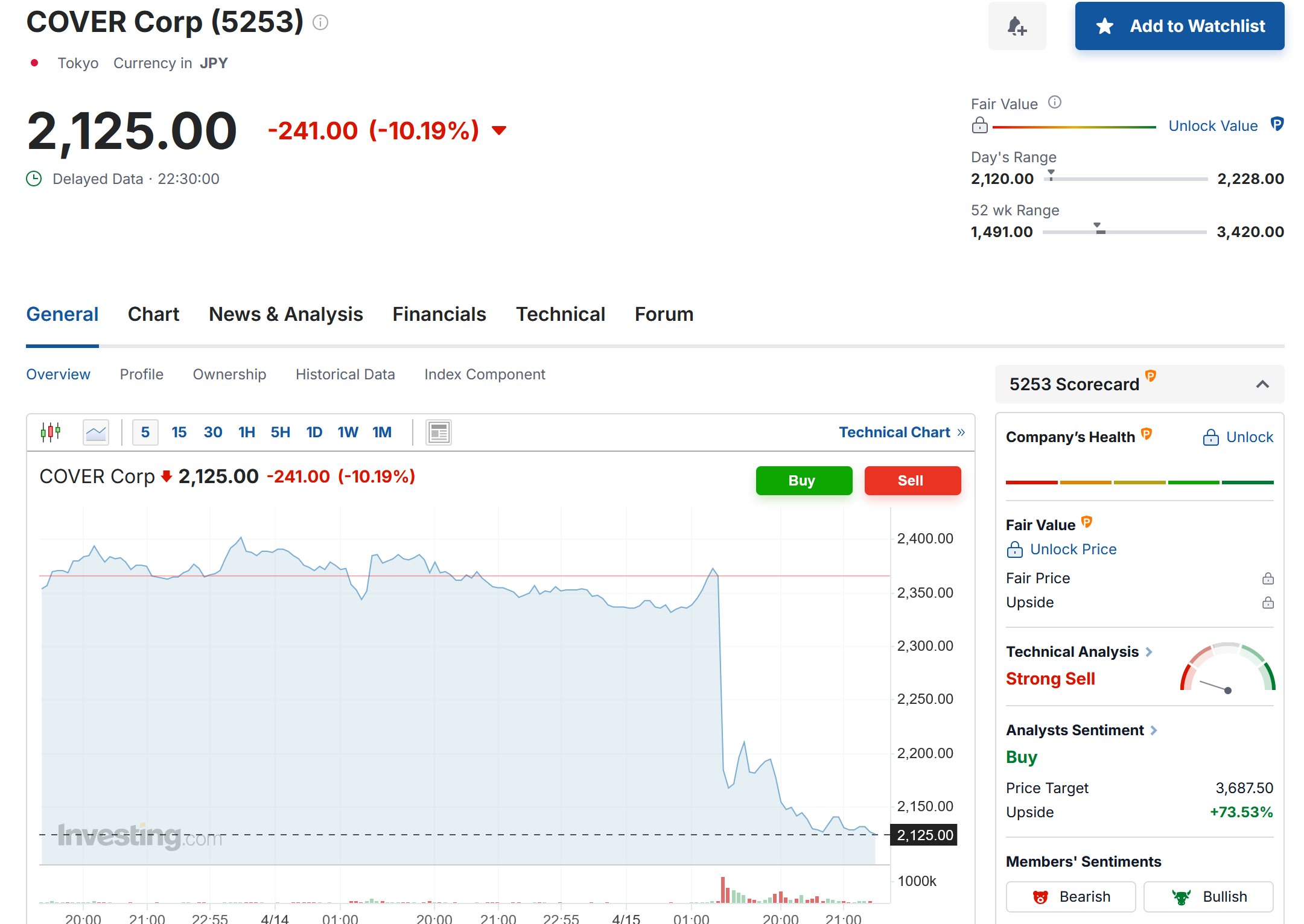Open Historical Data sub-tab

345,374
